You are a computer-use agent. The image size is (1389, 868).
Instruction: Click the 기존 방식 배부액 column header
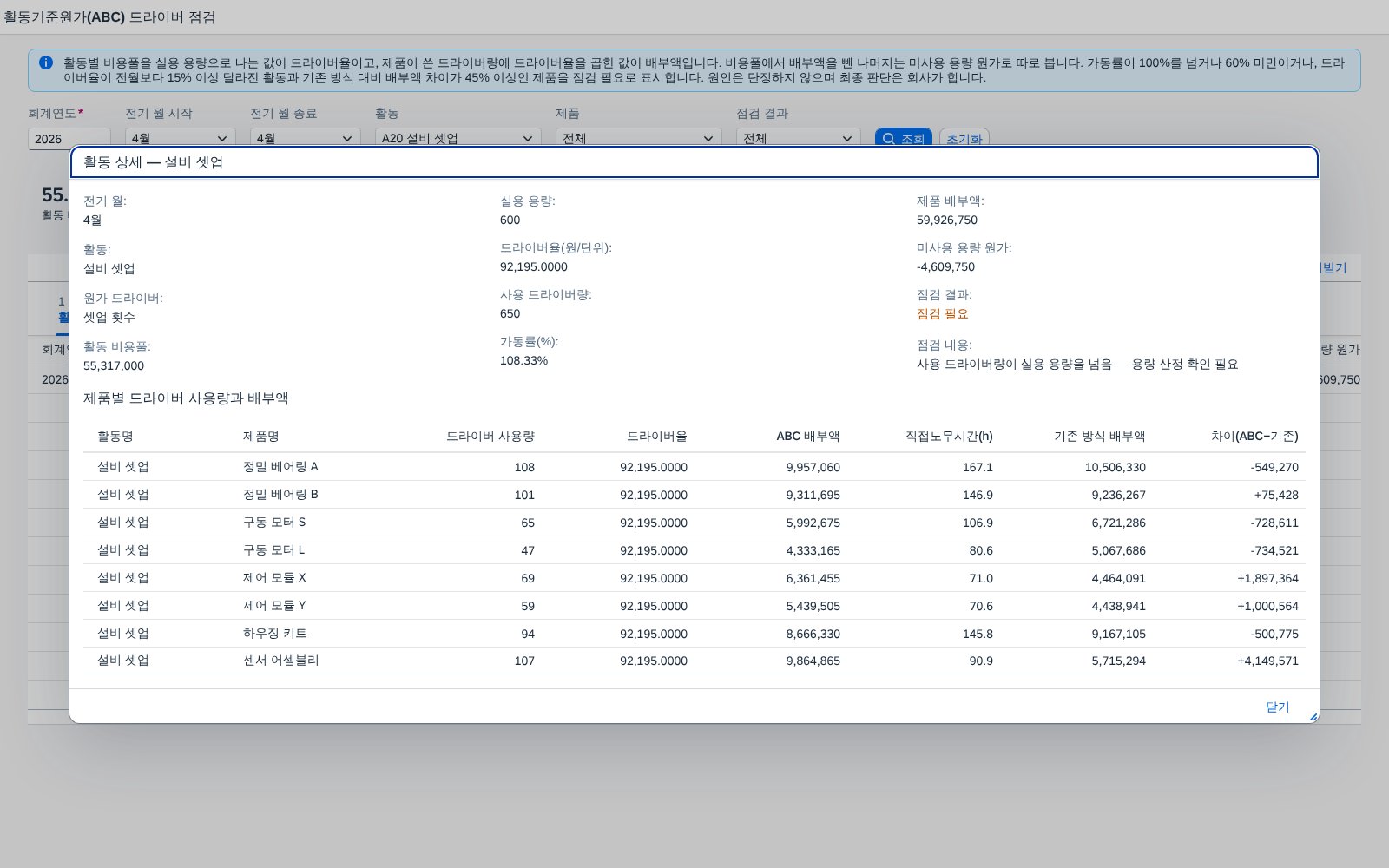[x=1100, y=437]
